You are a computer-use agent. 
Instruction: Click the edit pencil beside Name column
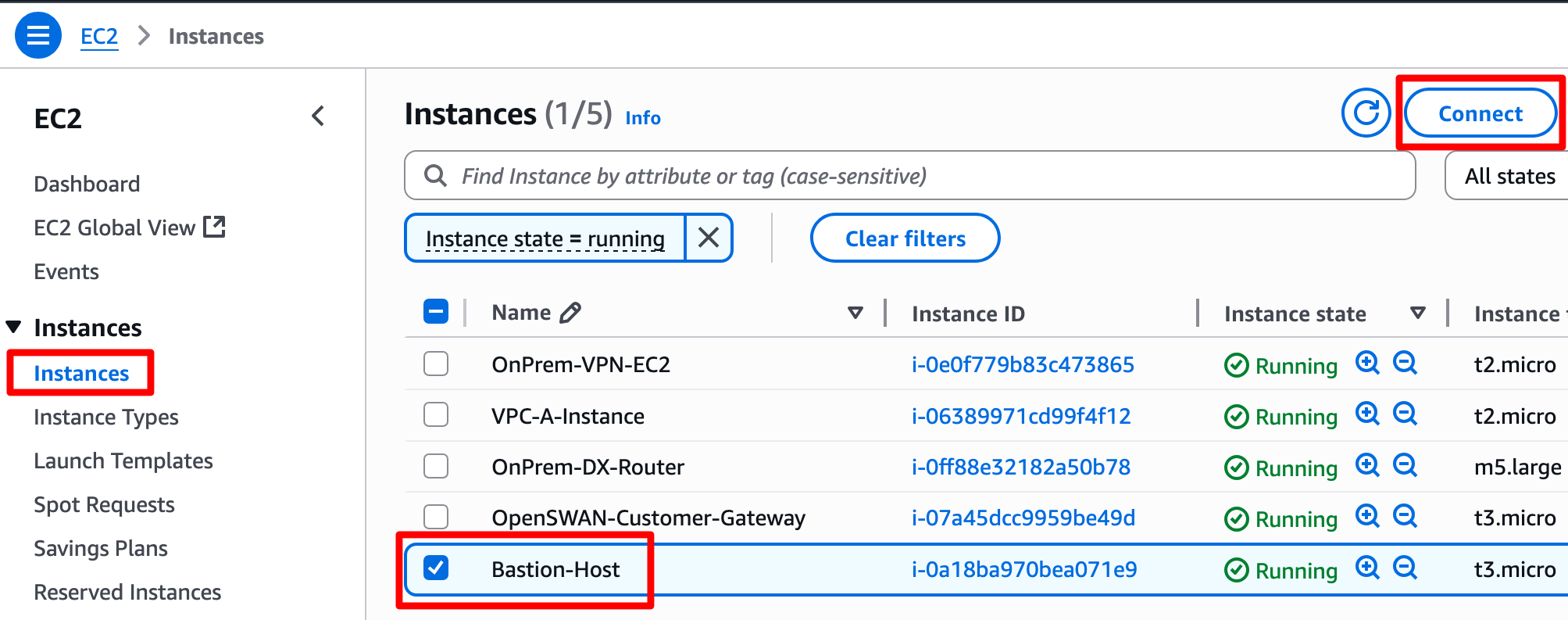click(x=571, y=313)
